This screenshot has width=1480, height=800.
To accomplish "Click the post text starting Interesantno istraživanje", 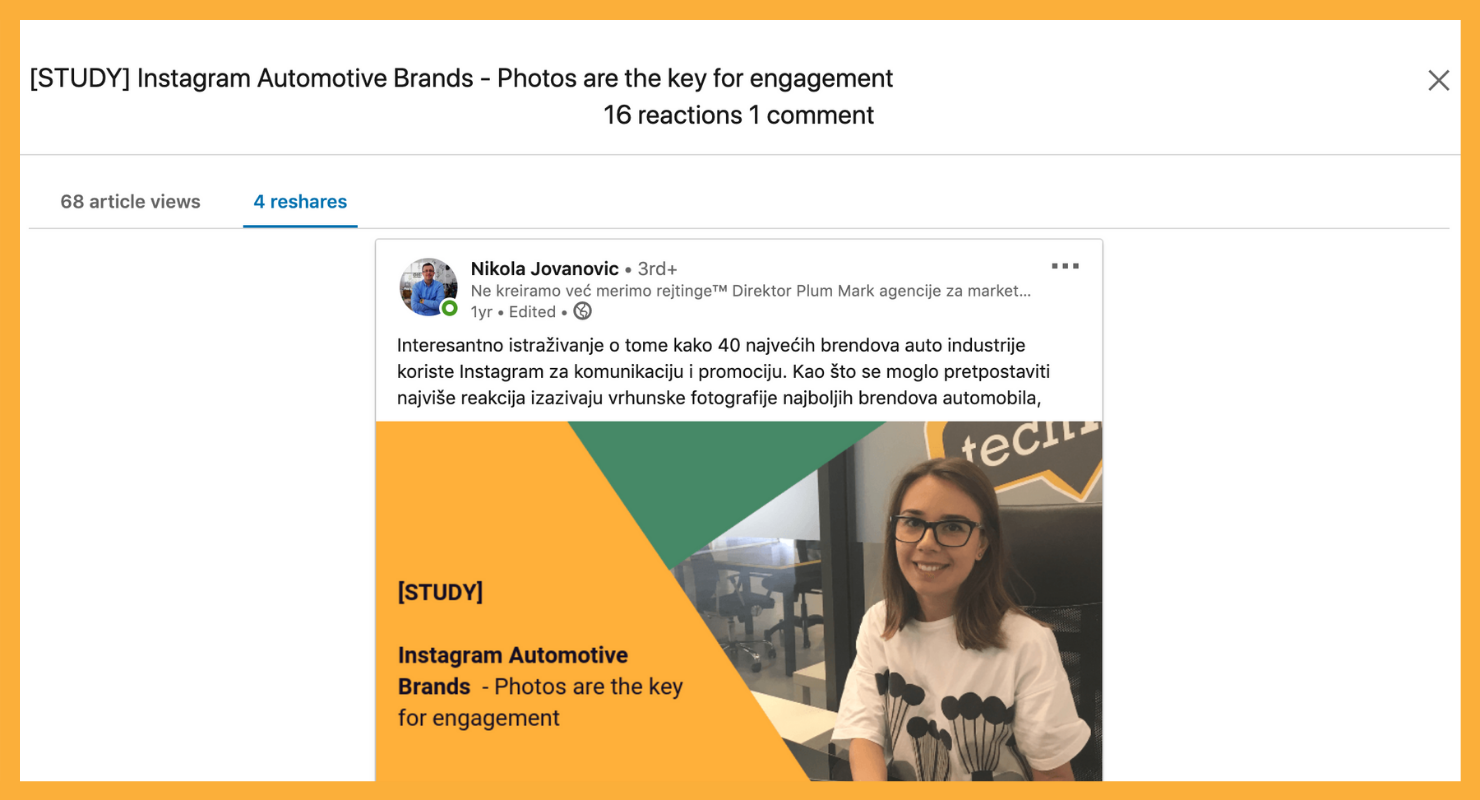I will pyautogui.click(x=727, y=373).
